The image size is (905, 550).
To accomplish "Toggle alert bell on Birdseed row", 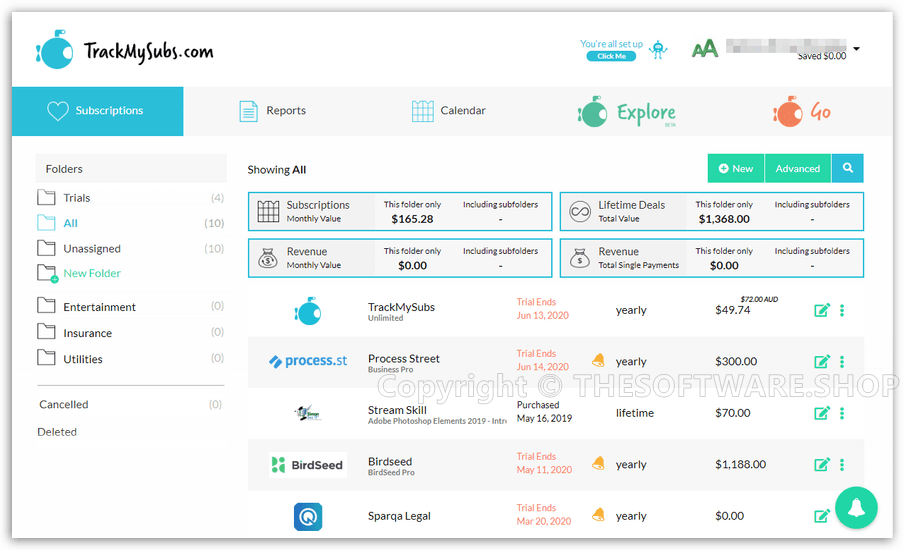I will tap(598, 464).
